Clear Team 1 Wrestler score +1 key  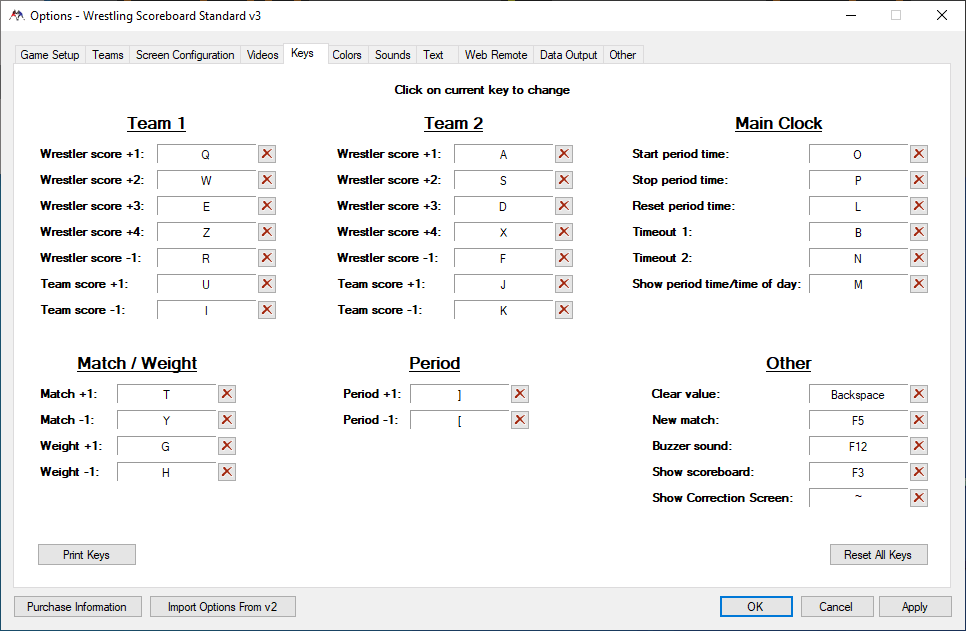267,154
